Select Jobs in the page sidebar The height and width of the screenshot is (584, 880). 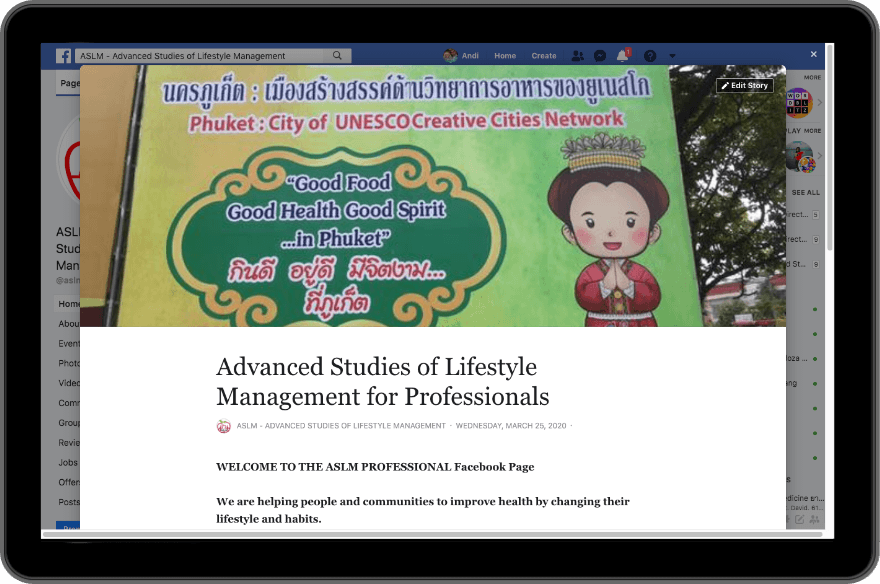coord(68,462)
